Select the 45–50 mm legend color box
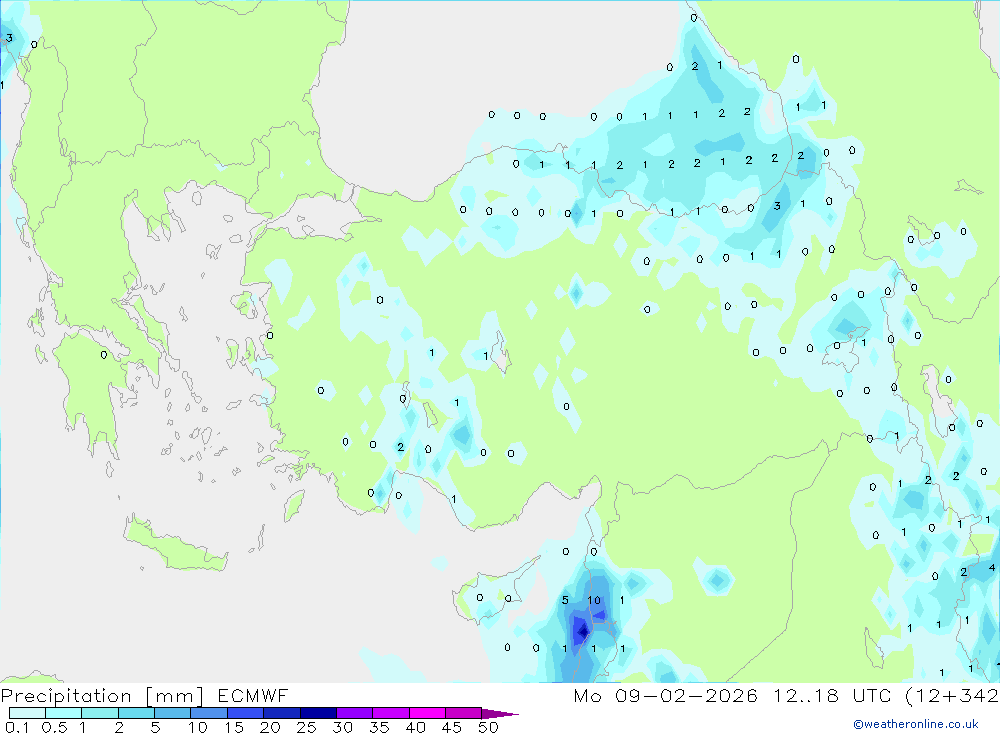This screenshot has width=1000, height=733. coord(464,713)
